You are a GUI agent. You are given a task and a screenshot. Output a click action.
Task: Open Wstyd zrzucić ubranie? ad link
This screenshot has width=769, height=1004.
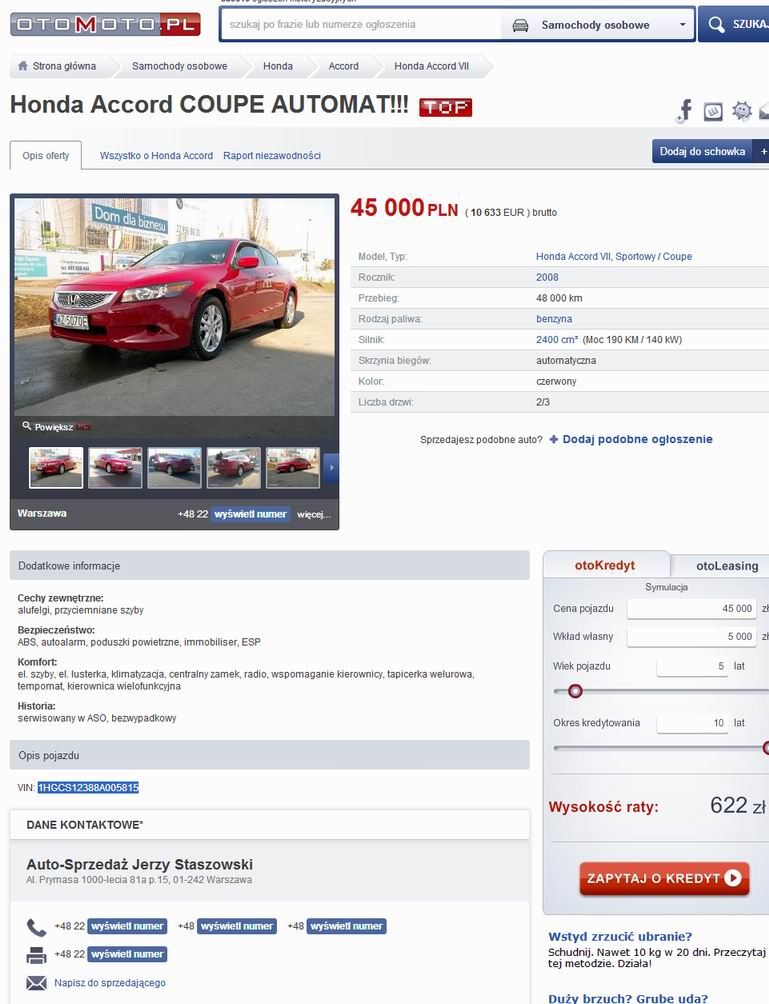620,937
